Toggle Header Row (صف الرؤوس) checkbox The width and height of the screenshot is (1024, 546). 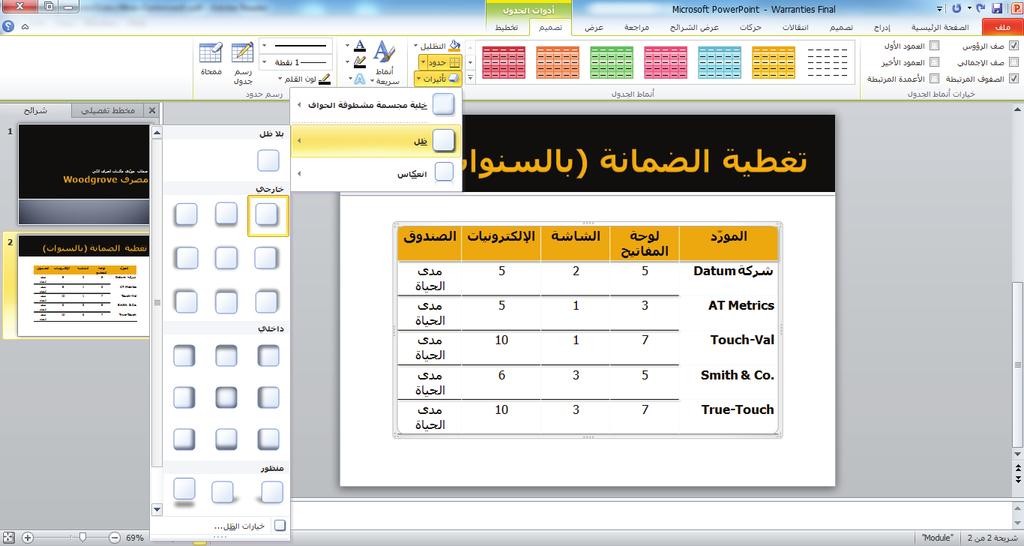[x=1014, y=46]
